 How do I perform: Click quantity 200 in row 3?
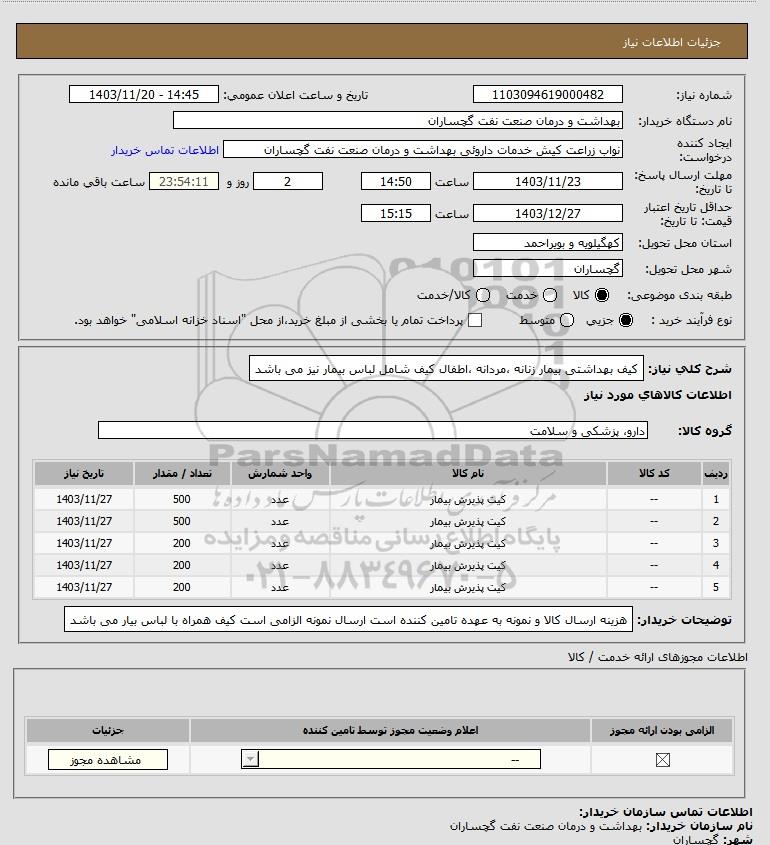point(182,543)
